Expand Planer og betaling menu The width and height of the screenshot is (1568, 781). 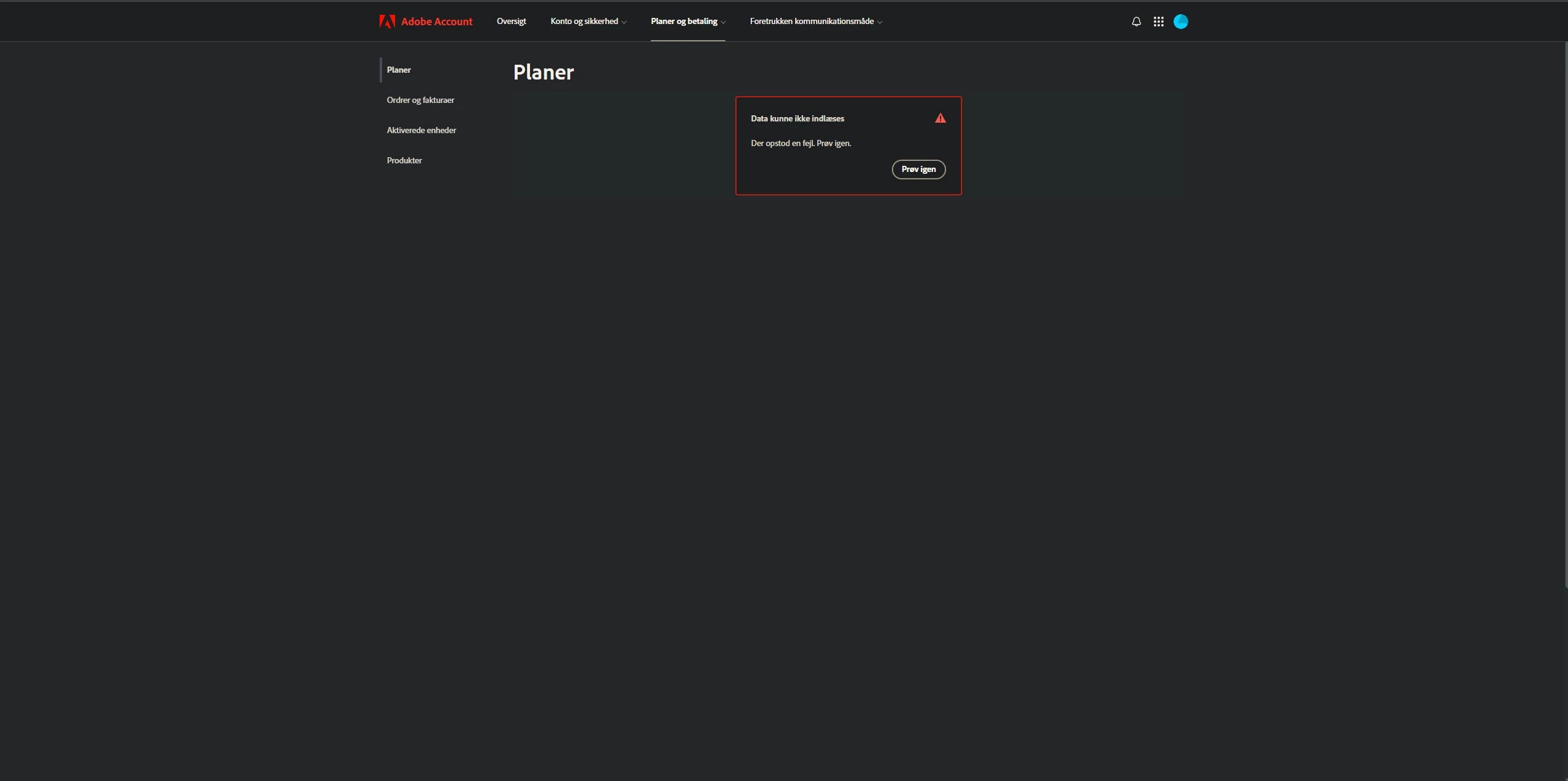tap(688, 22)
